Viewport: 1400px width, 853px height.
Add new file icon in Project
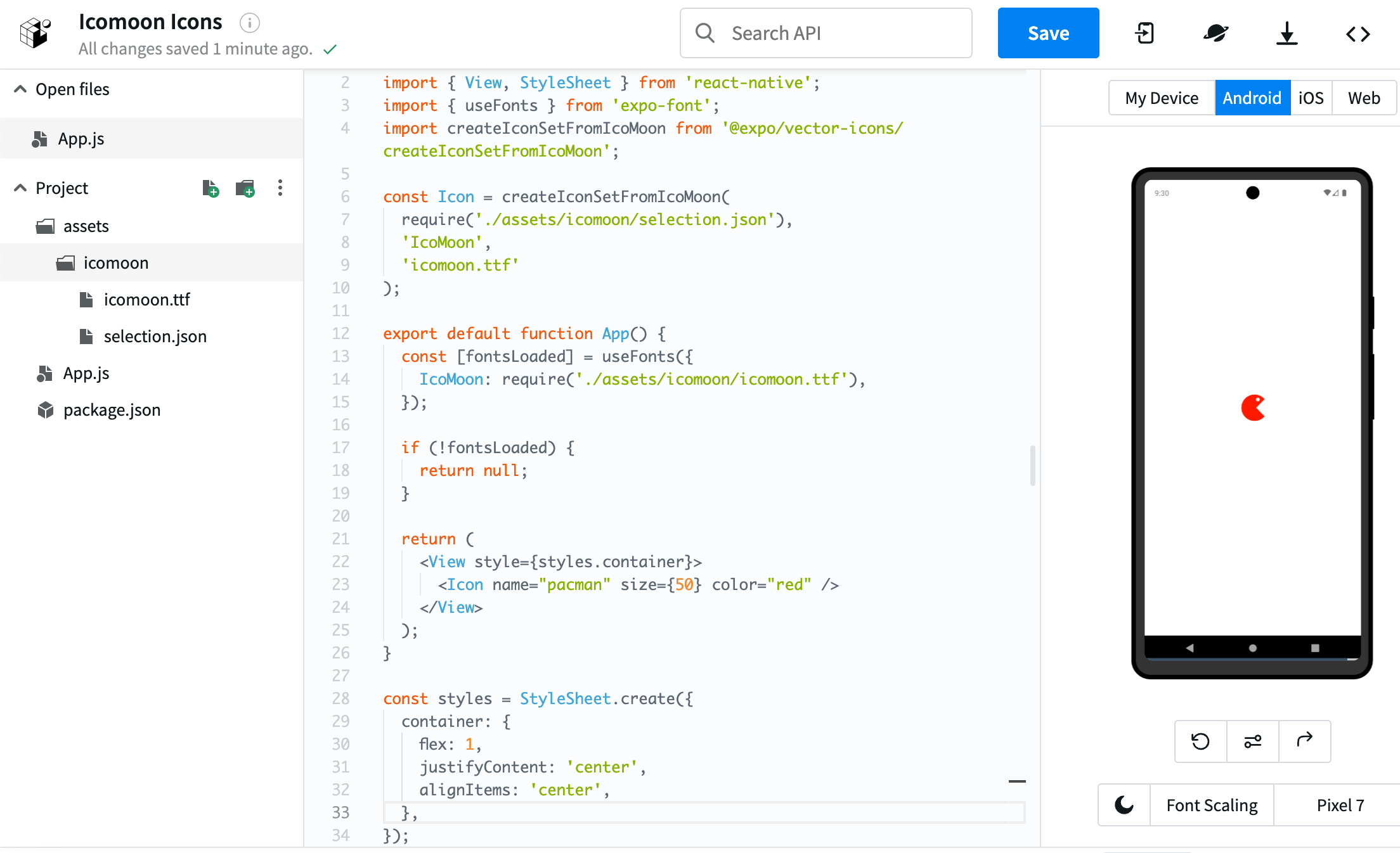pyautogui.click(x=211, y=188)
